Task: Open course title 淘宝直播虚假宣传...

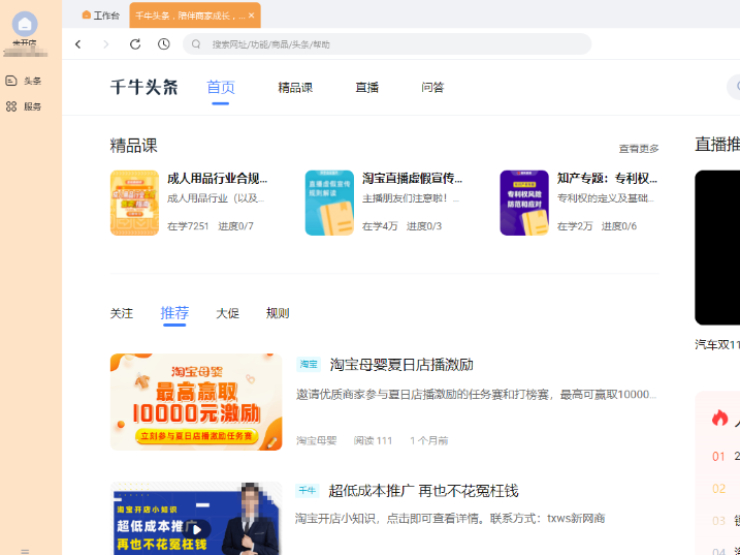Action: (x=412, y=178)
